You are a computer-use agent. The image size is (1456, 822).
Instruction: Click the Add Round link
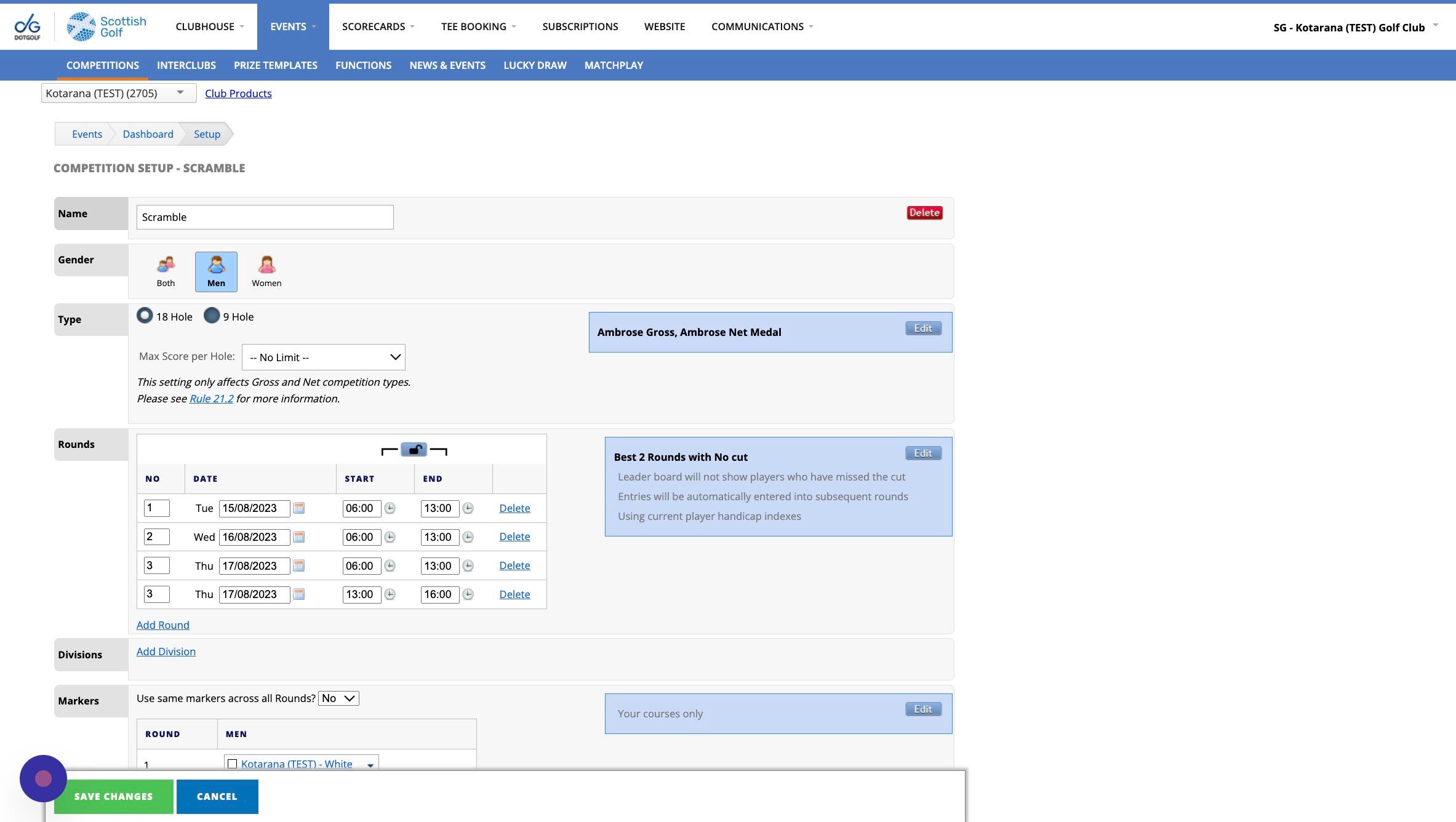162,625
